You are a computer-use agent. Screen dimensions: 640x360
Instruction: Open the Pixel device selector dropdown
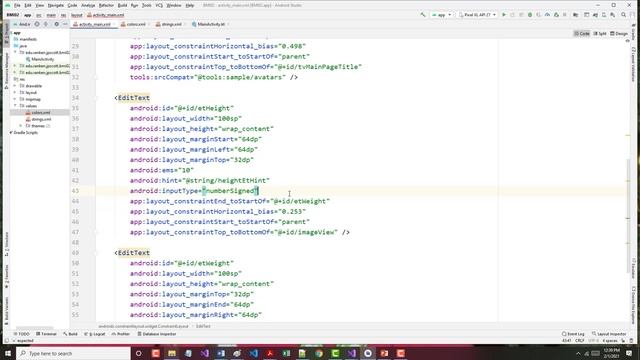click(477, 15)
